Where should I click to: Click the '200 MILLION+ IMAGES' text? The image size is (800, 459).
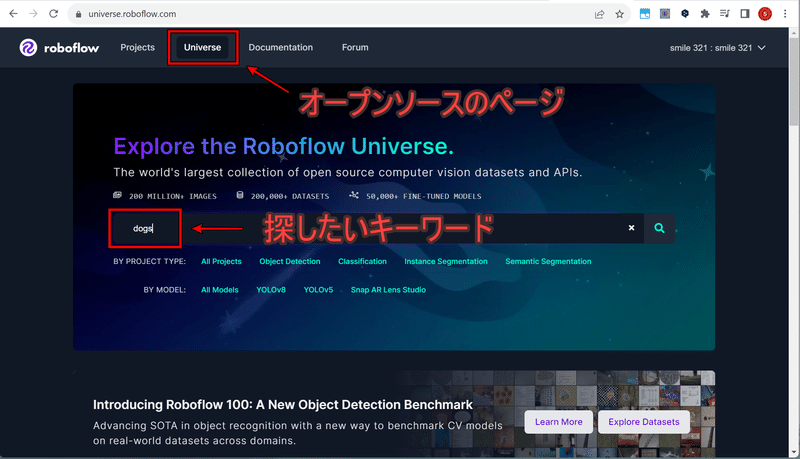coord(172,196)
